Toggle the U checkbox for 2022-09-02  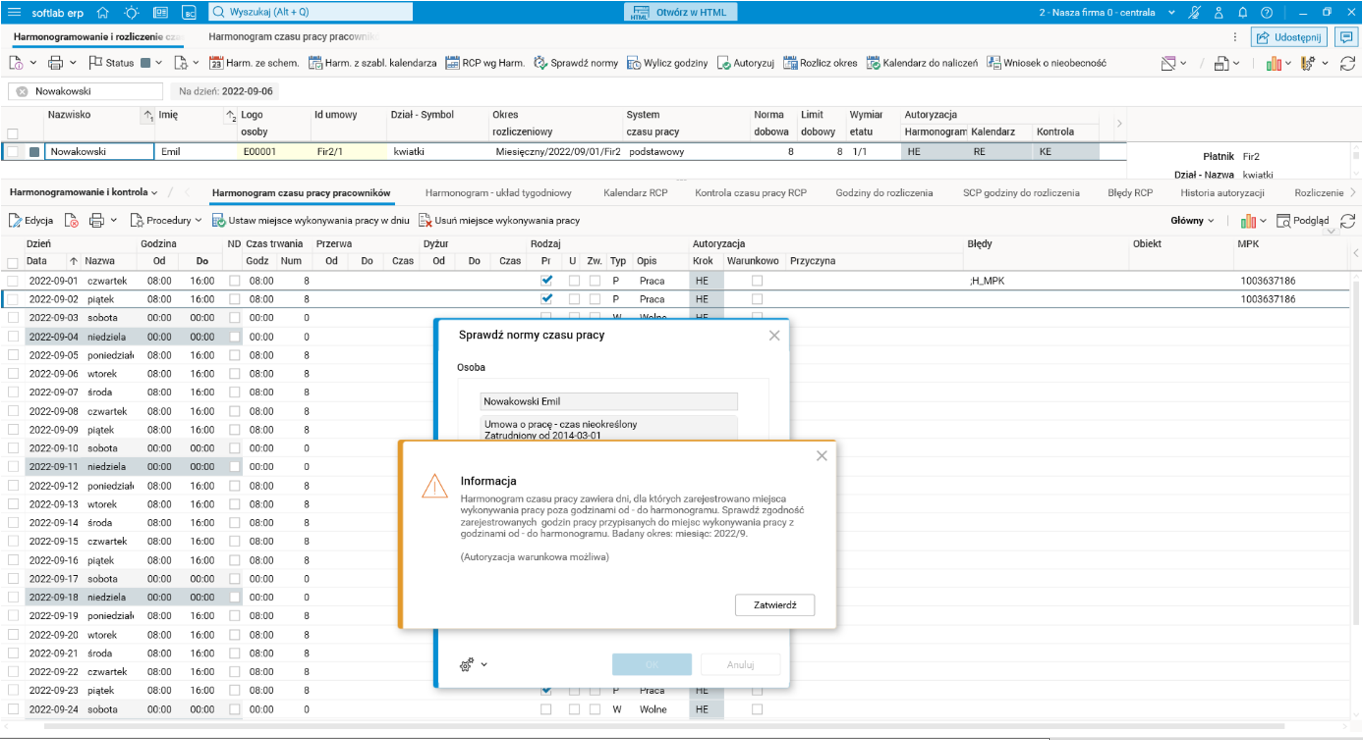click(574, 299)
